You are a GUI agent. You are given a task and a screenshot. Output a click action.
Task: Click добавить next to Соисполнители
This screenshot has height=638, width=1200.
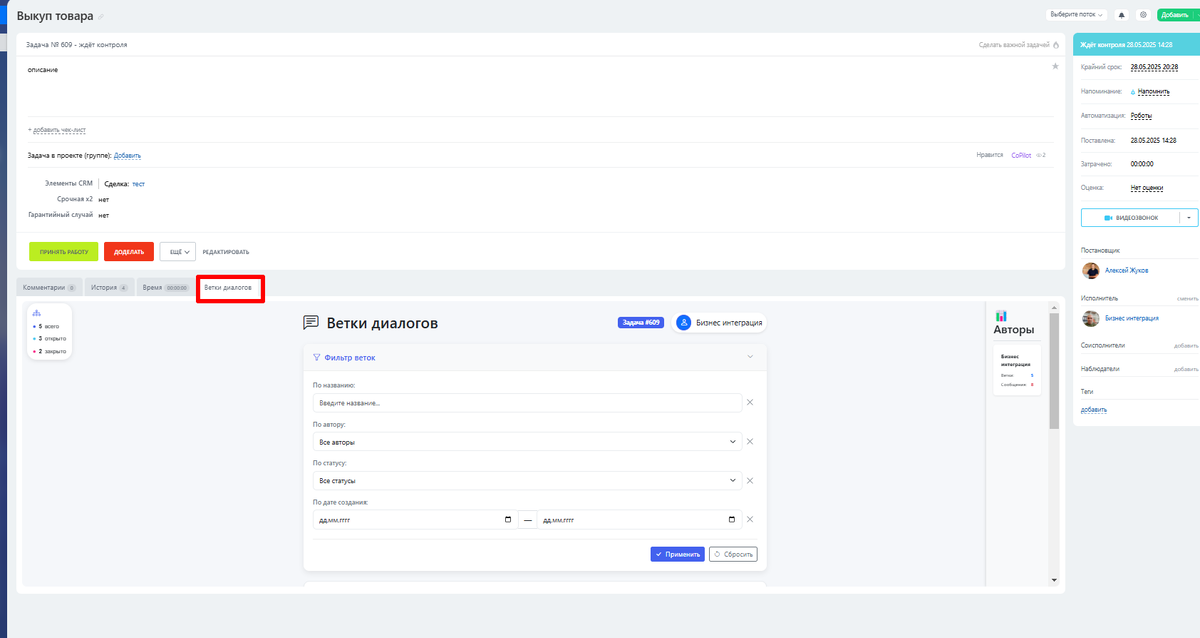point(1187,346)
